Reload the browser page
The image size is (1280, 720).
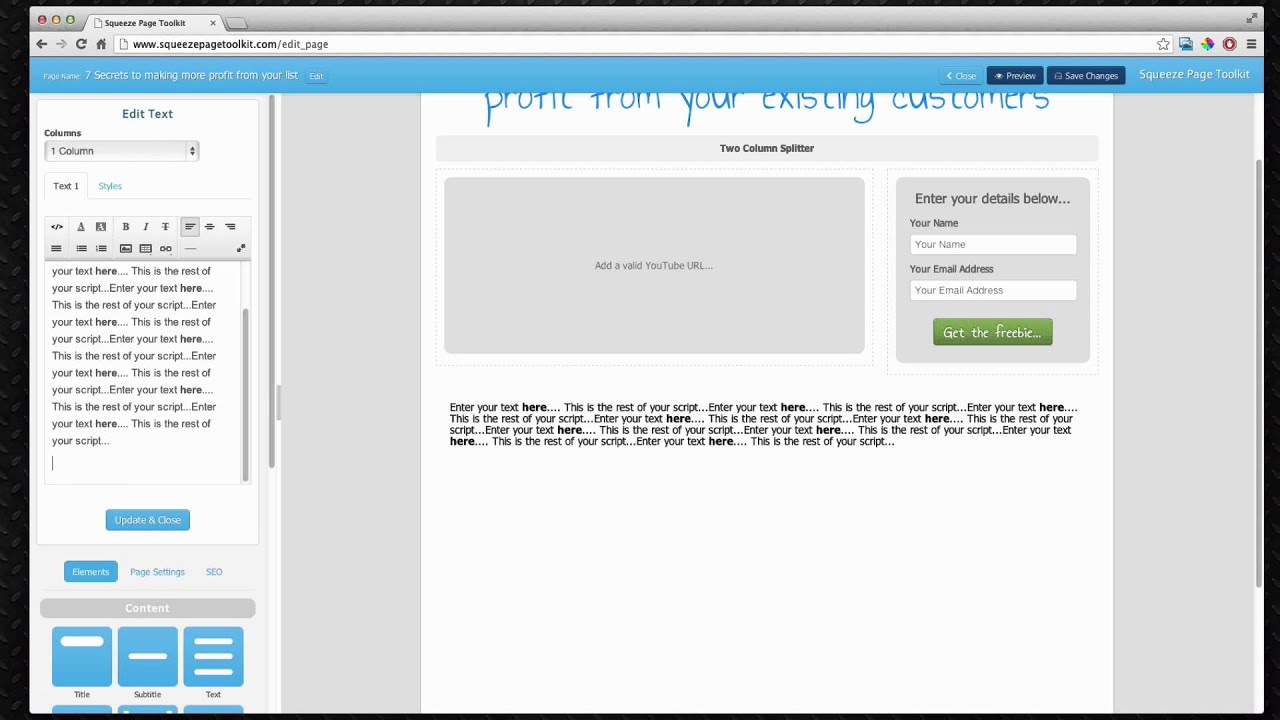[x=81, y=44]
